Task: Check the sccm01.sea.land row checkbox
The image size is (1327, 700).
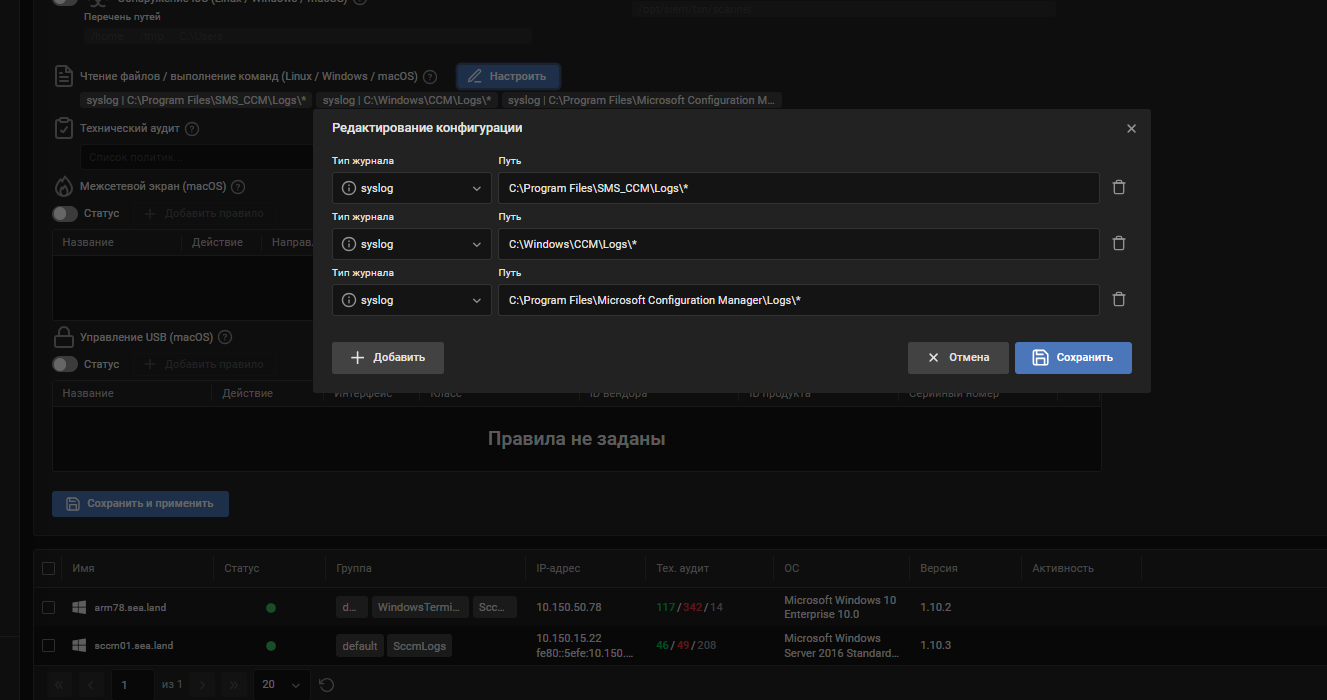Action: (x=49, y=646)
